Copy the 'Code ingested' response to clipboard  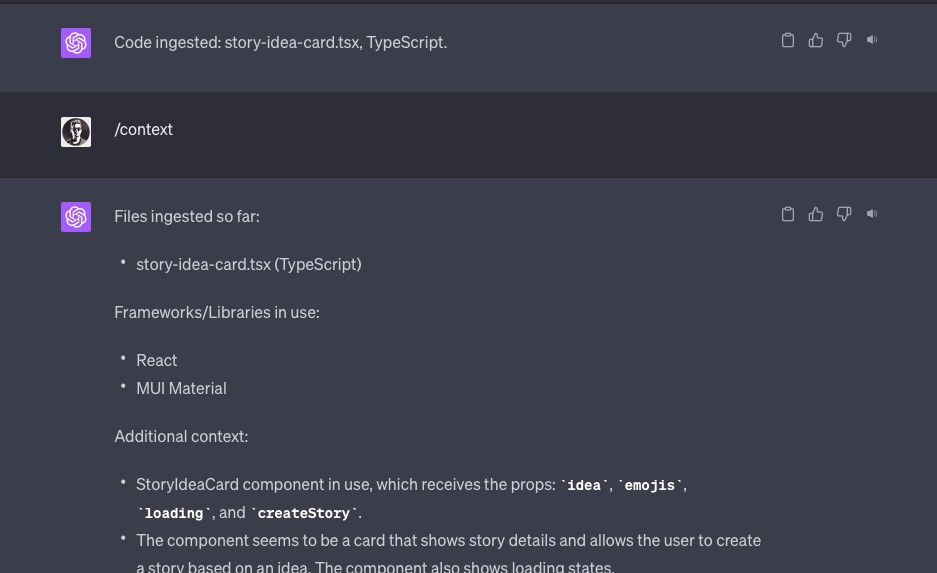tap(788, 40)
